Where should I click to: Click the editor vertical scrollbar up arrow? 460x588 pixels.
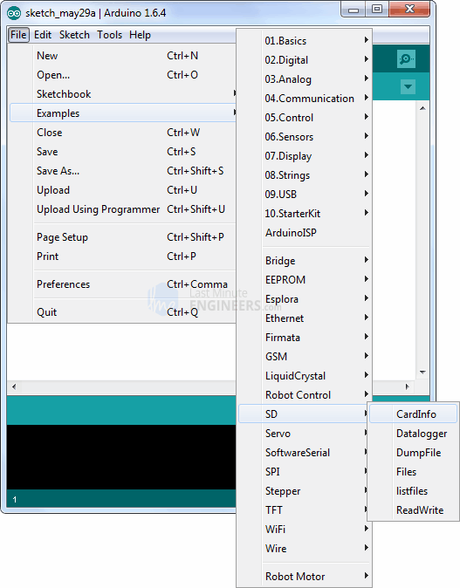coord(423,108)
